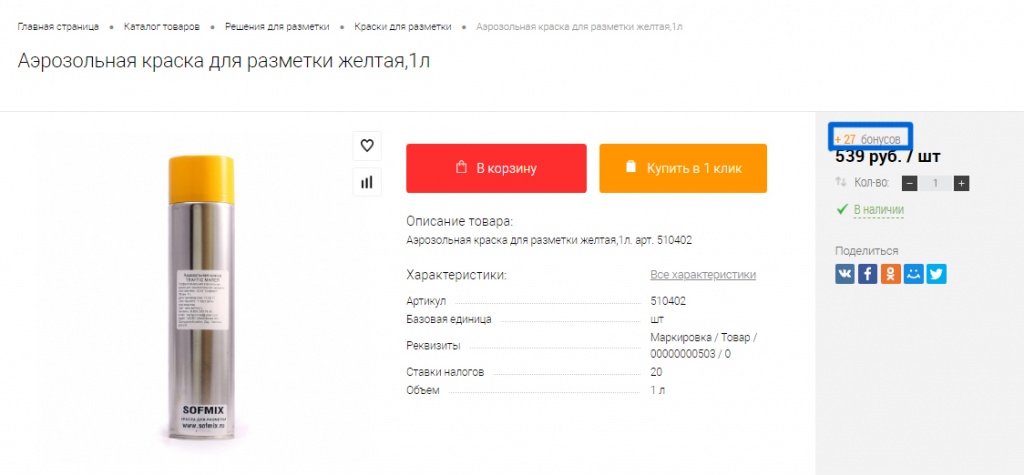1024x475 pixels.
Task: Share via Odnoklassniki icon
Action: (891, 274)
